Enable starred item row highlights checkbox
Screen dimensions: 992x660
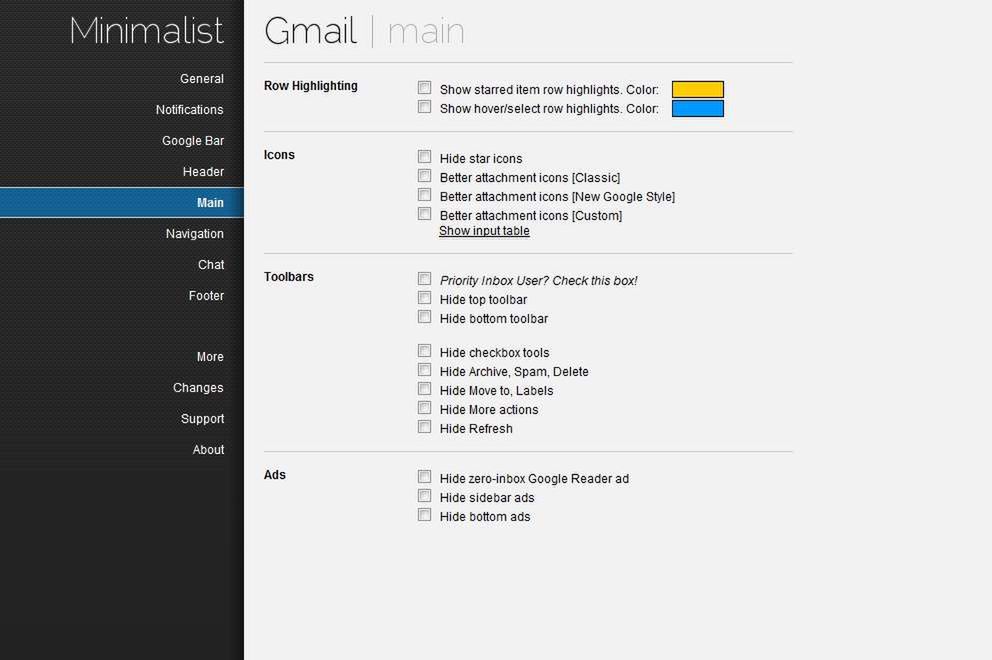[x=425, y=87]
